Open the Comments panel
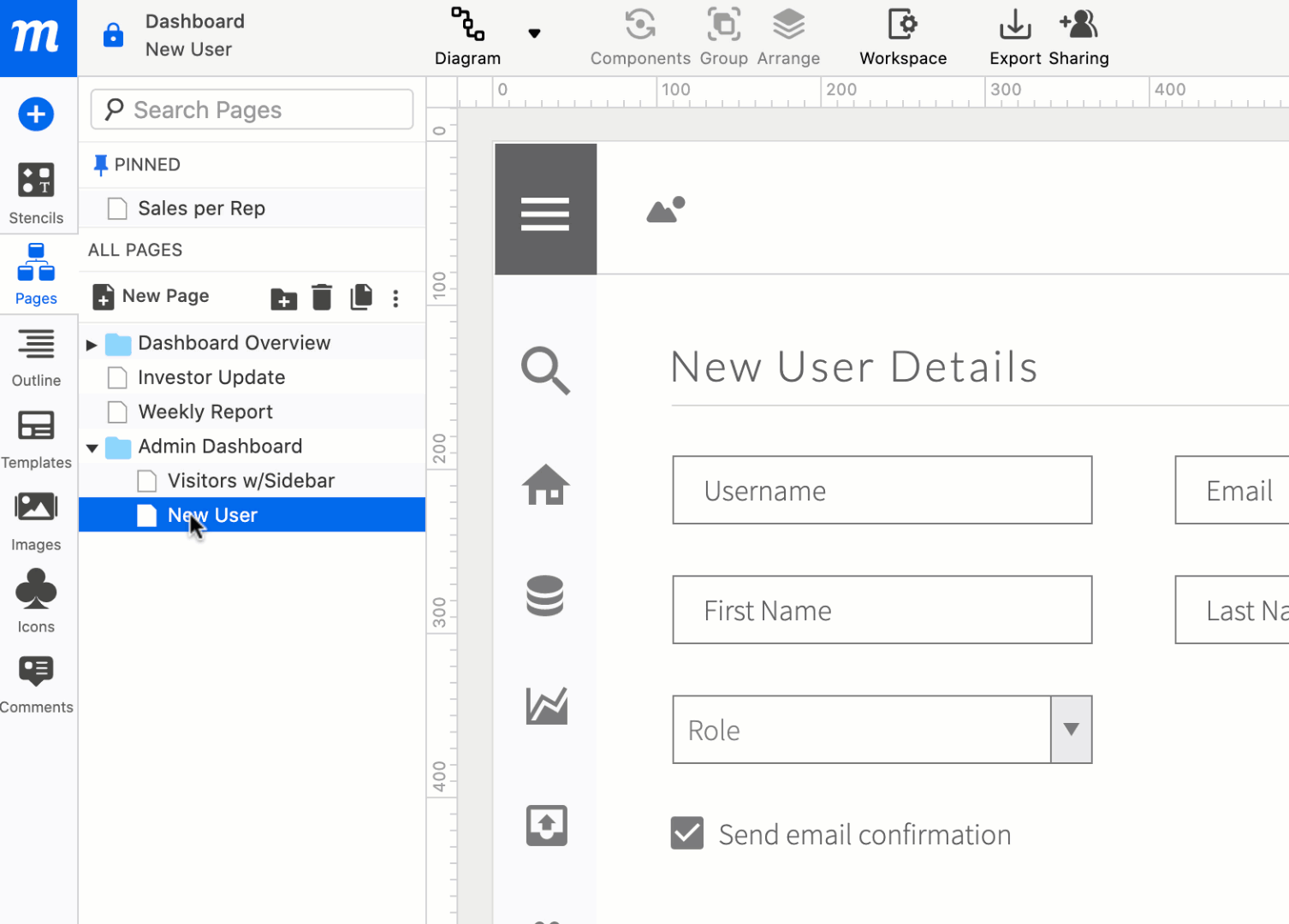 point(36,684)
